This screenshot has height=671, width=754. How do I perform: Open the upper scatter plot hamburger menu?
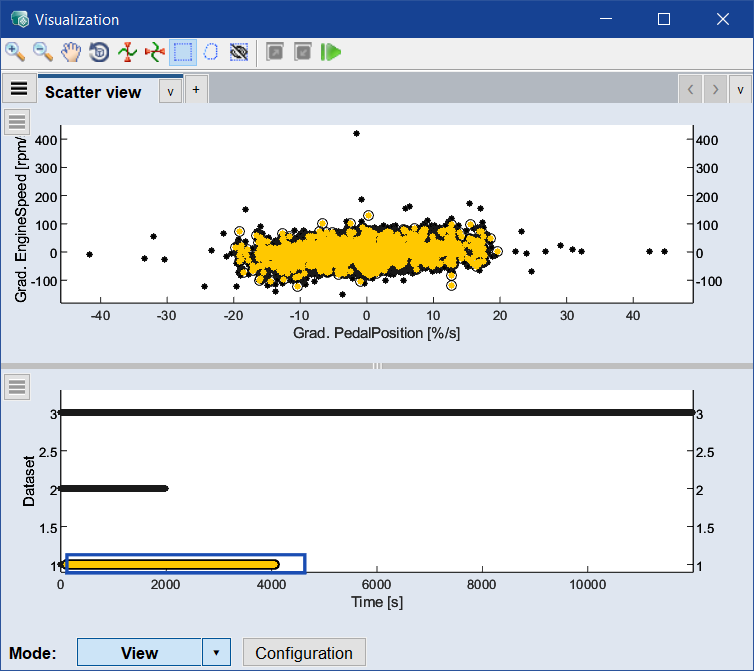pyautogui.click(x=17, y=122)
